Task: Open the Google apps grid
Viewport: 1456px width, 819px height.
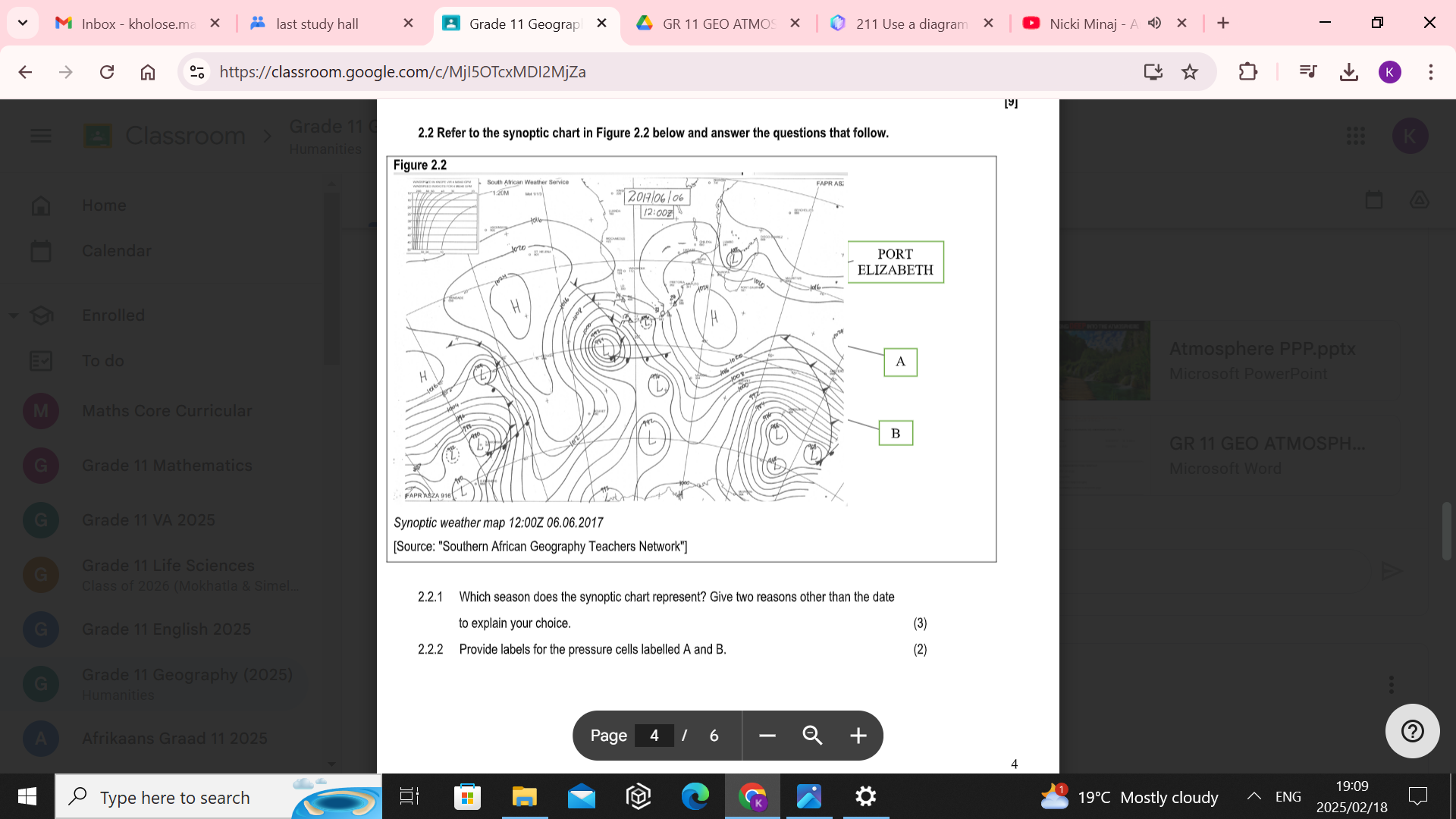Action: [1356, 136]
